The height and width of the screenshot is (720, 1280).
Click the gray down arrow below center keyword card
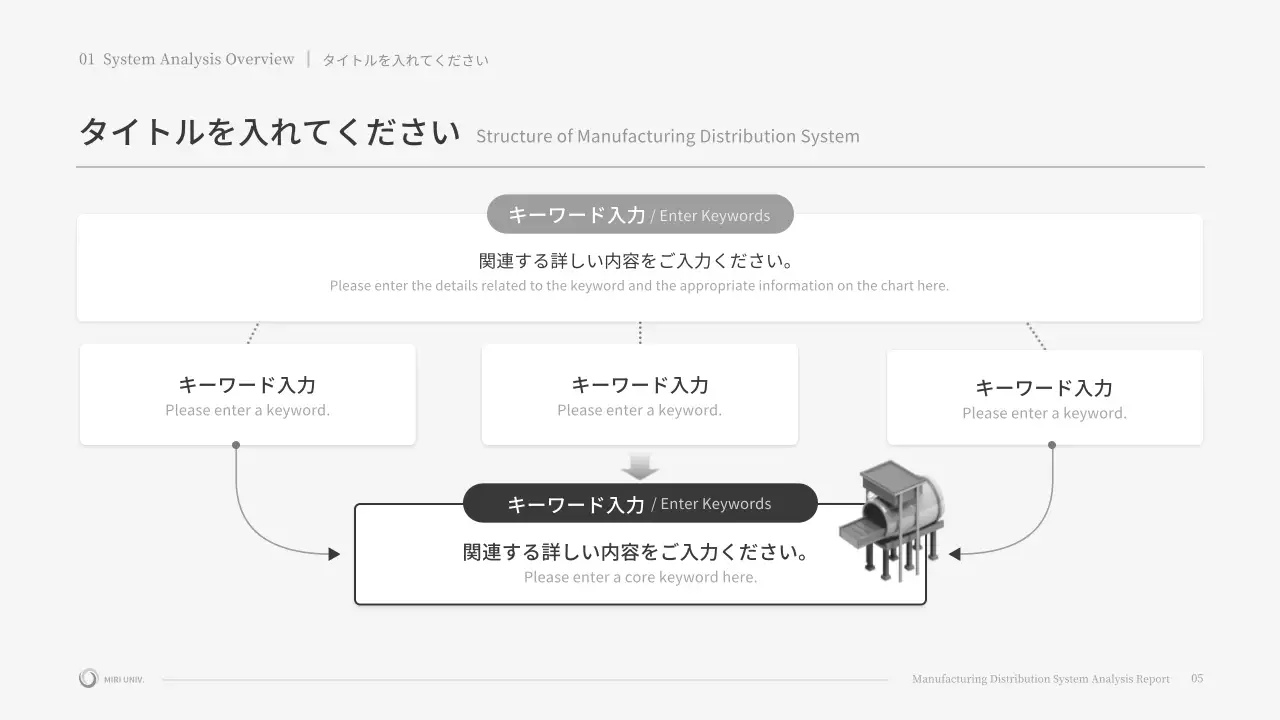[640, 466]
